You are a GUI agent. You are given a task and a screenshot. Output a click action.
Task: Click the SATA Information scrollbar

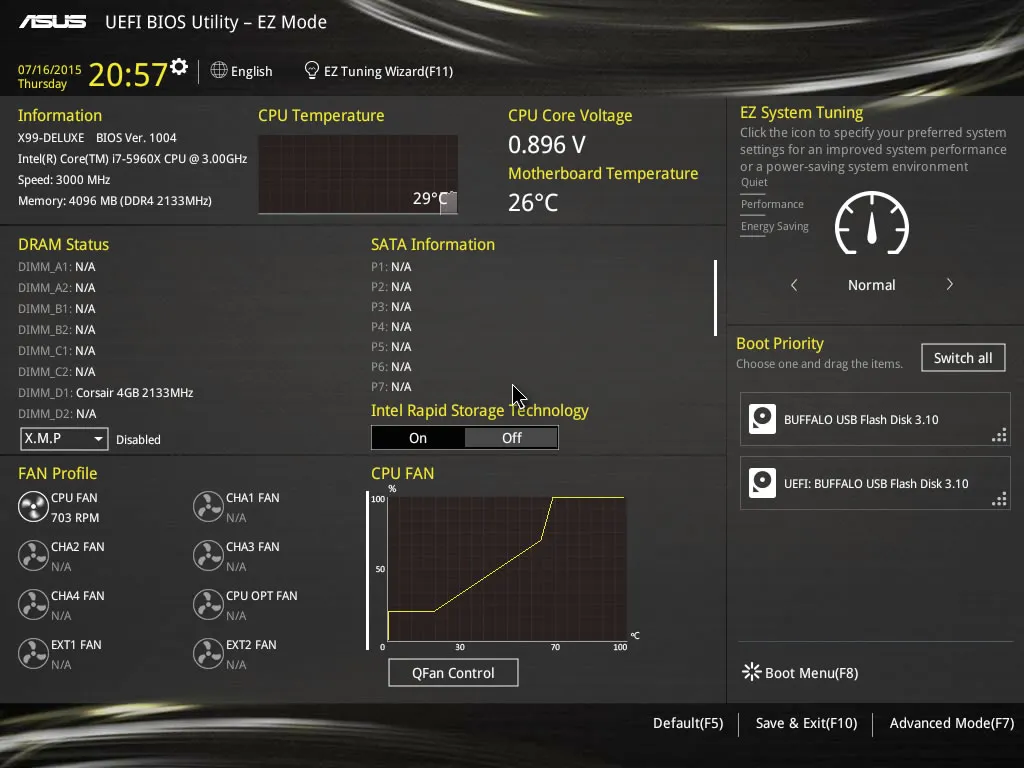tap(716, 298)
